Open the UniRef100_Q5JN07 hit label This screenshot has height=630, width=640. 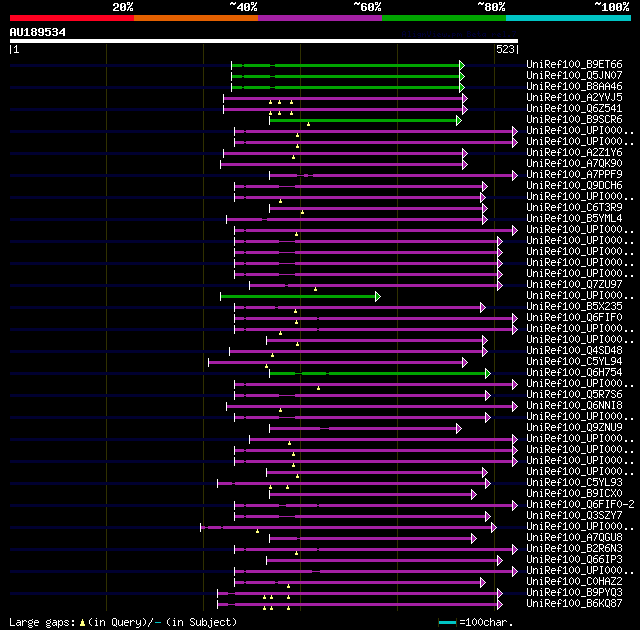pos(574,75)
